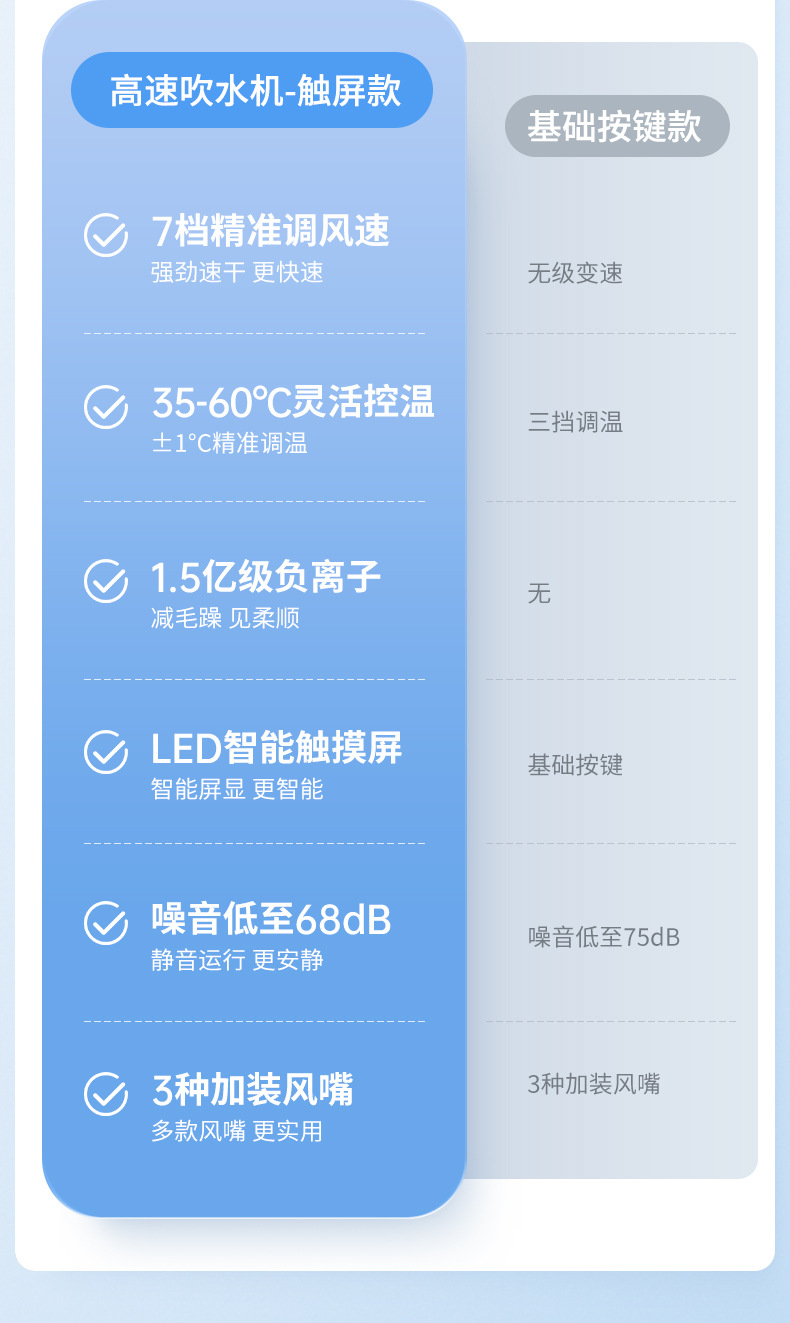Select the 减毛躁 见柔顺 subtitle
Viewport: 790px width, 1323px height.
tap(225, 618)
